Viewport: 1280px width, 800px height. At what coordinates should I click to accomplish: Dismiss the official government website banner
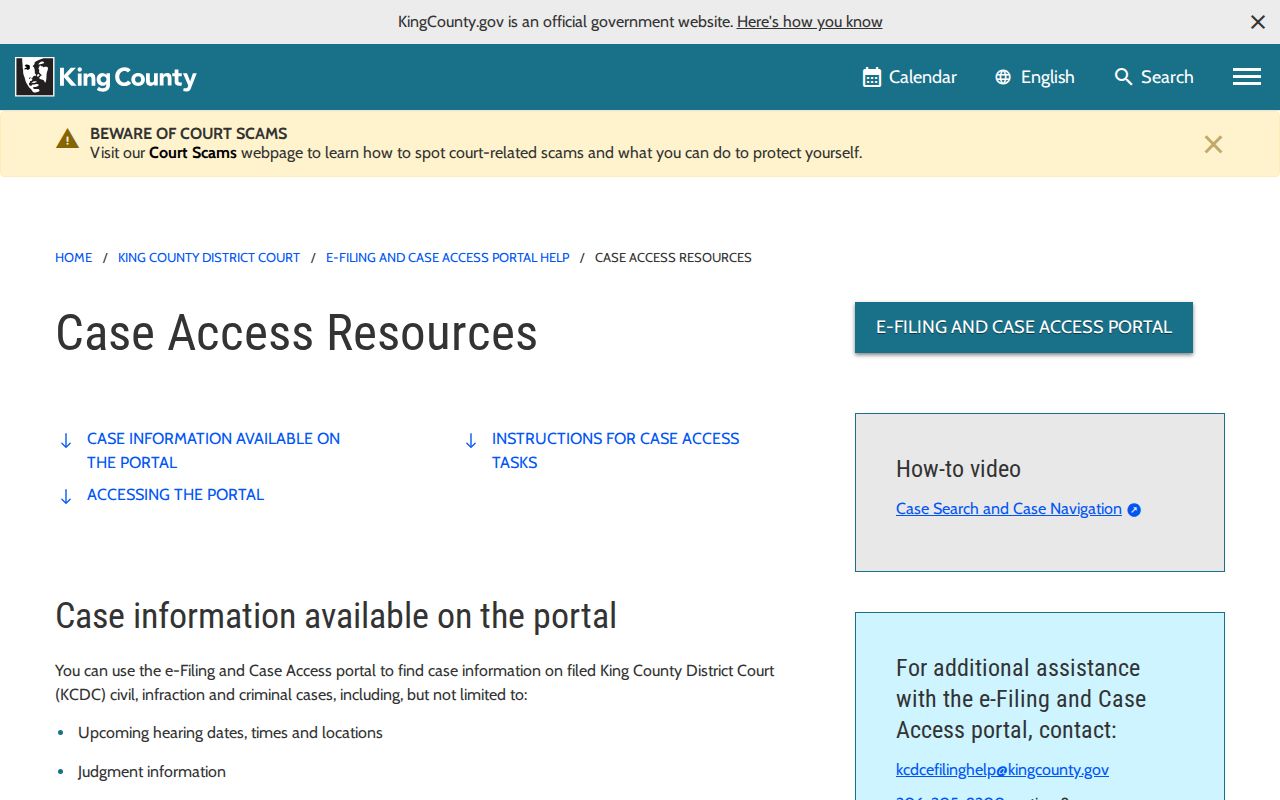[1258, 22]
